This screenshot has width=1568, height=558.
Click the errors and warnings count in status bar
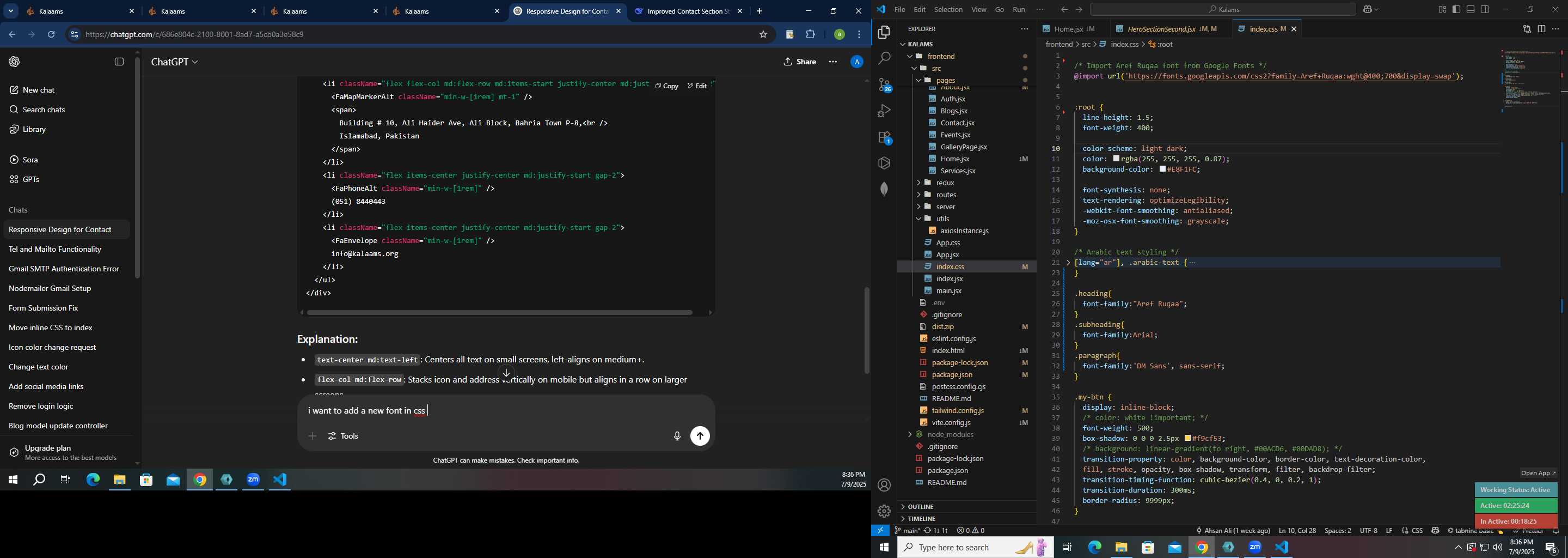click(x=971, y=531)
